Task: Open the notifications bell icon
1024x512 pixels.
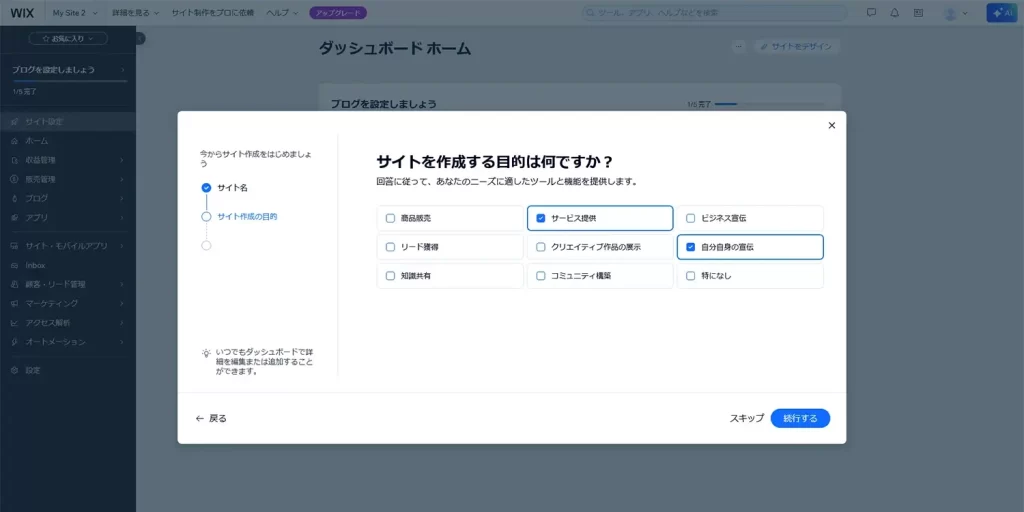Action: point(894,13)
